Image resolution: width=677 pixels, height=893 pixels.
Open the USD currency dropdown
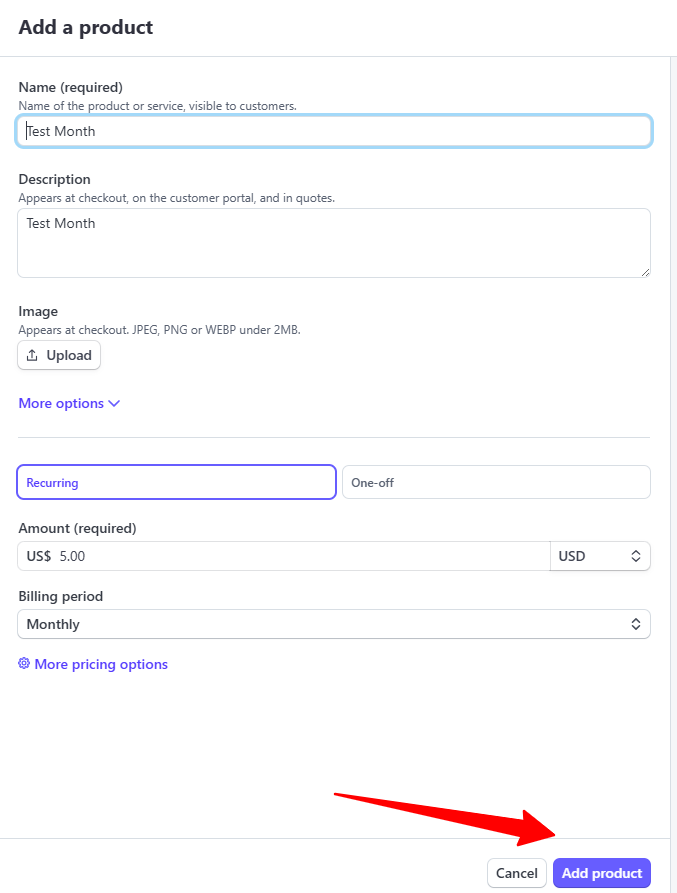(x=600, y=556)
